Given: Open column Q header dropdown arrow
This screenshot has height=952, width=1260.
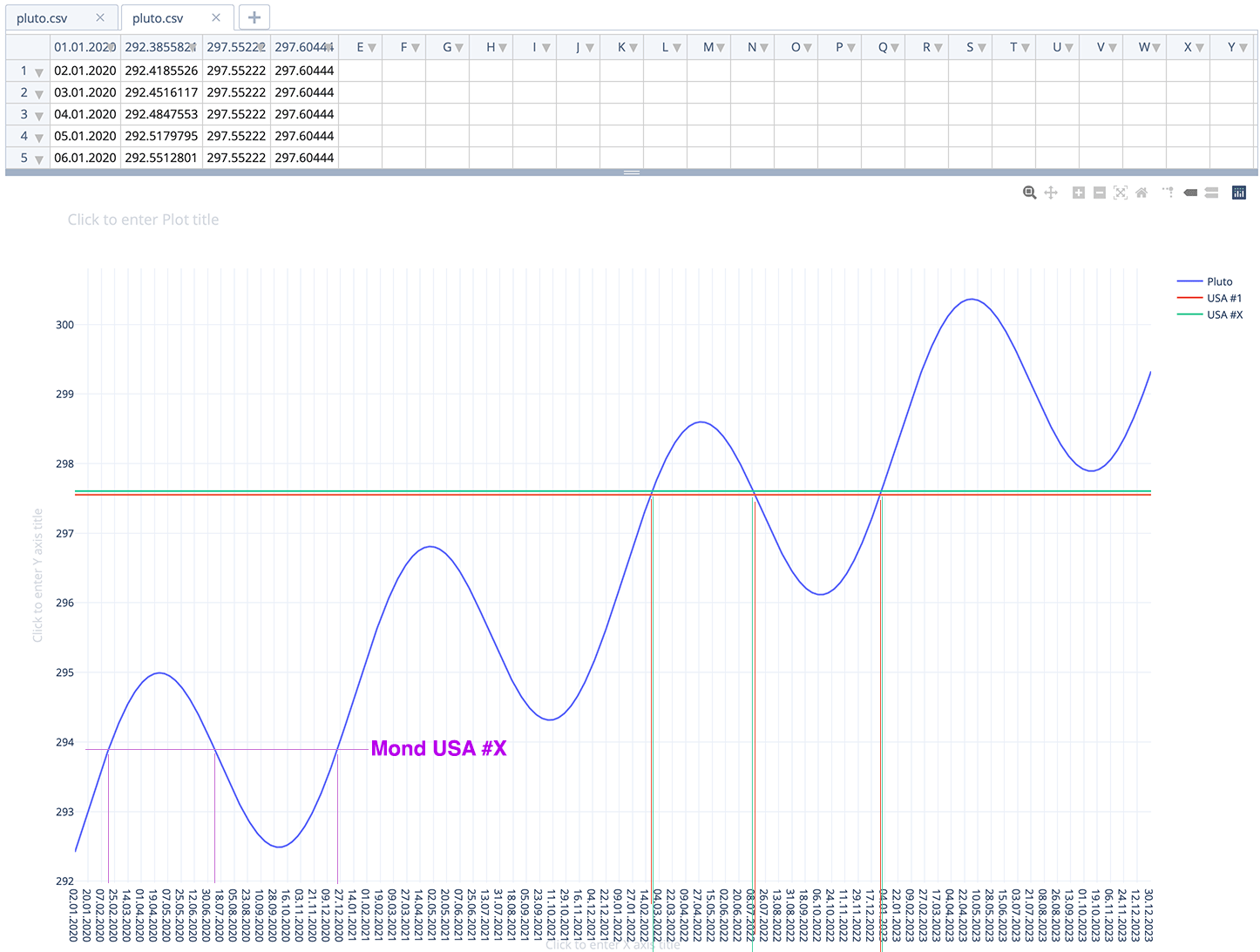Looking at the screenshot, I should (x=895, y=48).
